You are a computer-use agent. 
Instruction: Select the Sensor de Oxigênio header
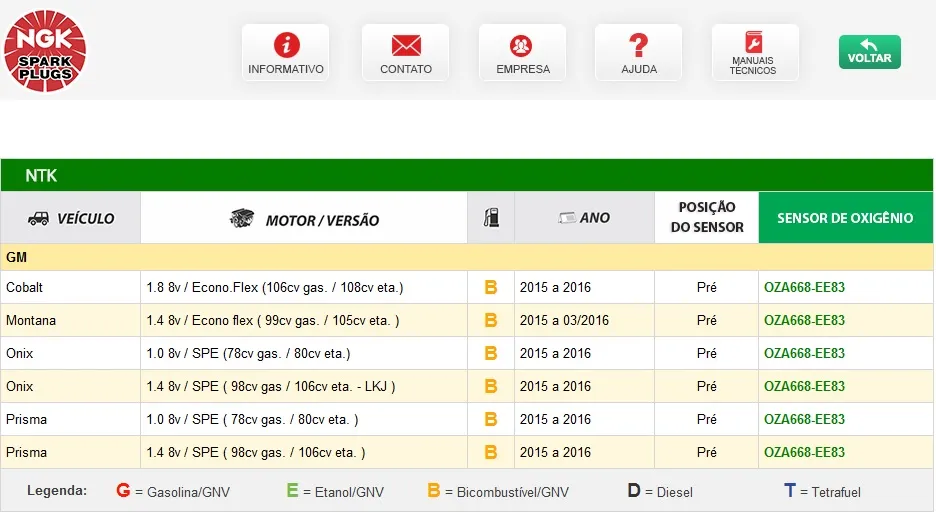[x=845, y=218]
